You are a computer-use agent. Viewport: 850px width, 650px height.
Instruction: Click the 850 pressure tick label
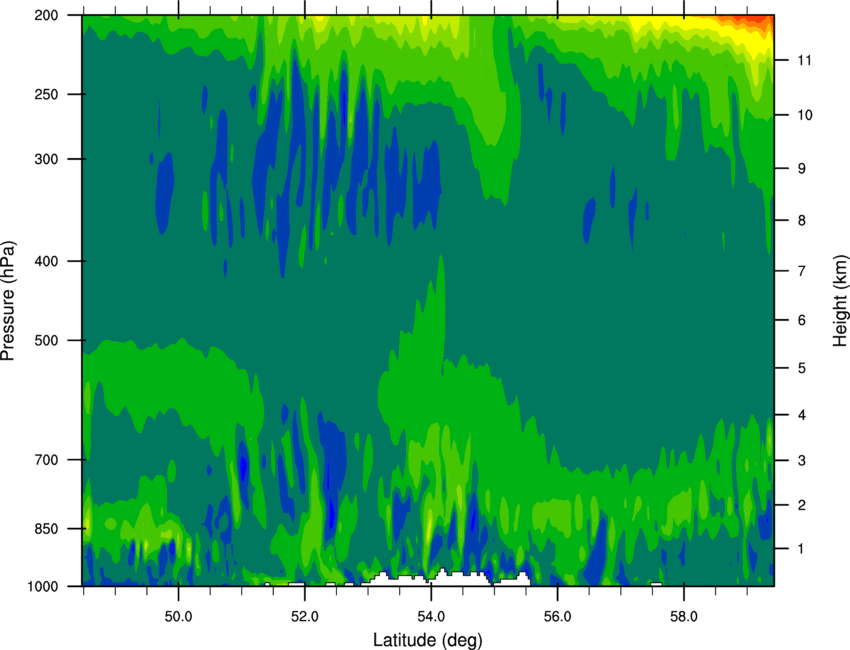click(47, 529)
